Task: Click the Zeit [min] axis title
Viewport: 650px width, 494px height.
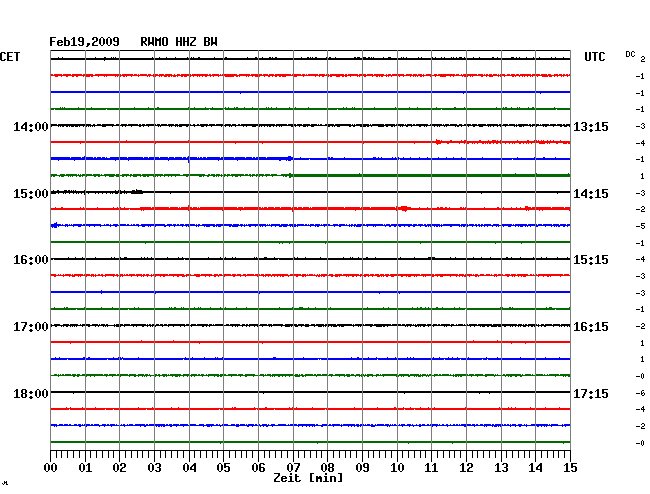Action: tap(308, 478)
